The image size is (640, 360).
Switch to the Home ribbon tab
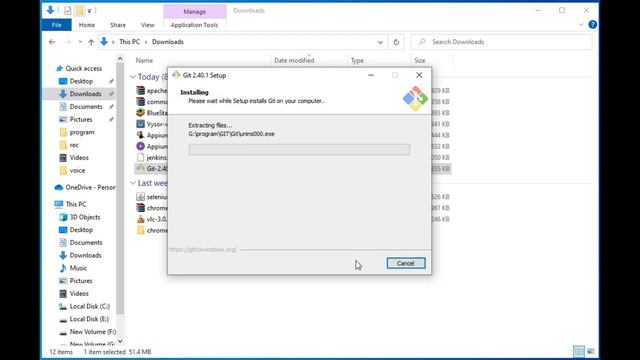click(87, 25)
